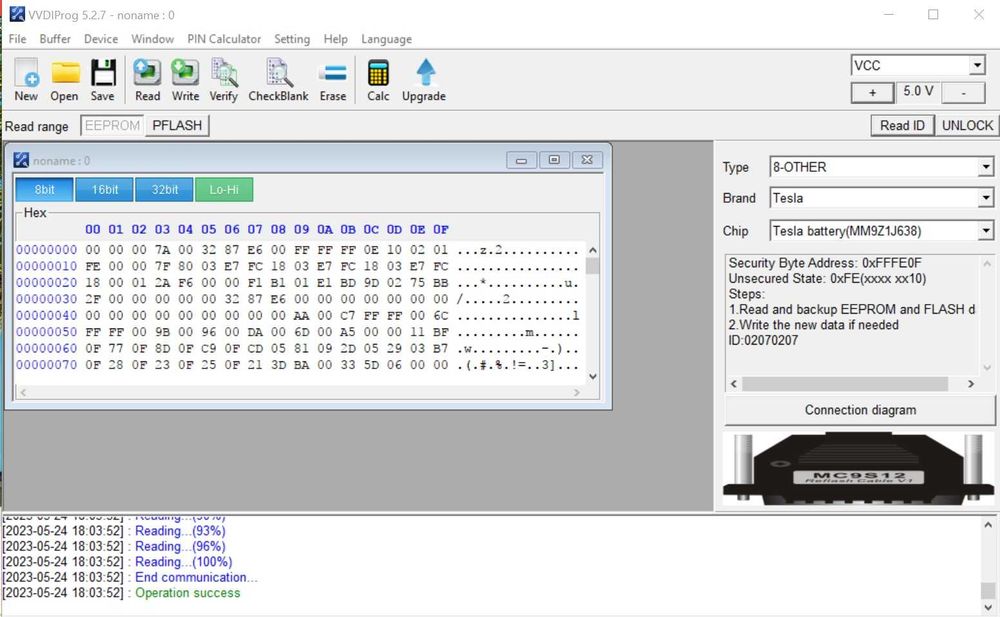Click hex row address 00000030
The image size is (1000, 617).
47,299
